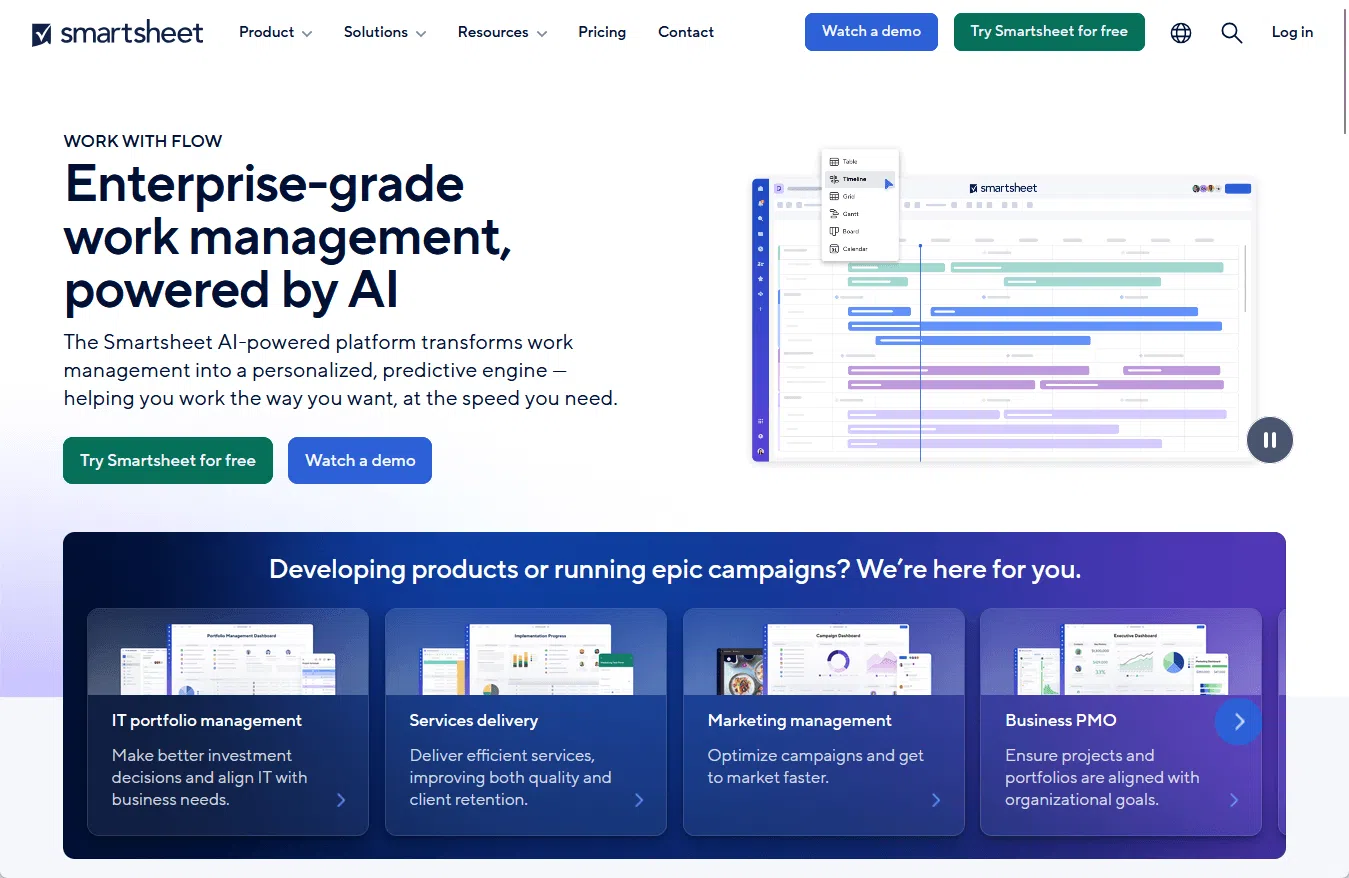Click the 'WORK WITH FLOW' tagline text
Screen dimensions: 1349x878
[143, 141]
